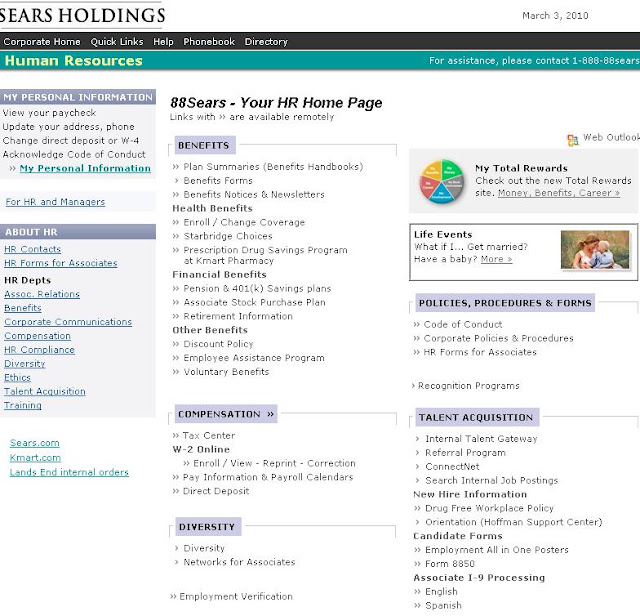The image size is (640, 616).
Task: Select Enroll / Change Coverage
Action: pos(244,222)
